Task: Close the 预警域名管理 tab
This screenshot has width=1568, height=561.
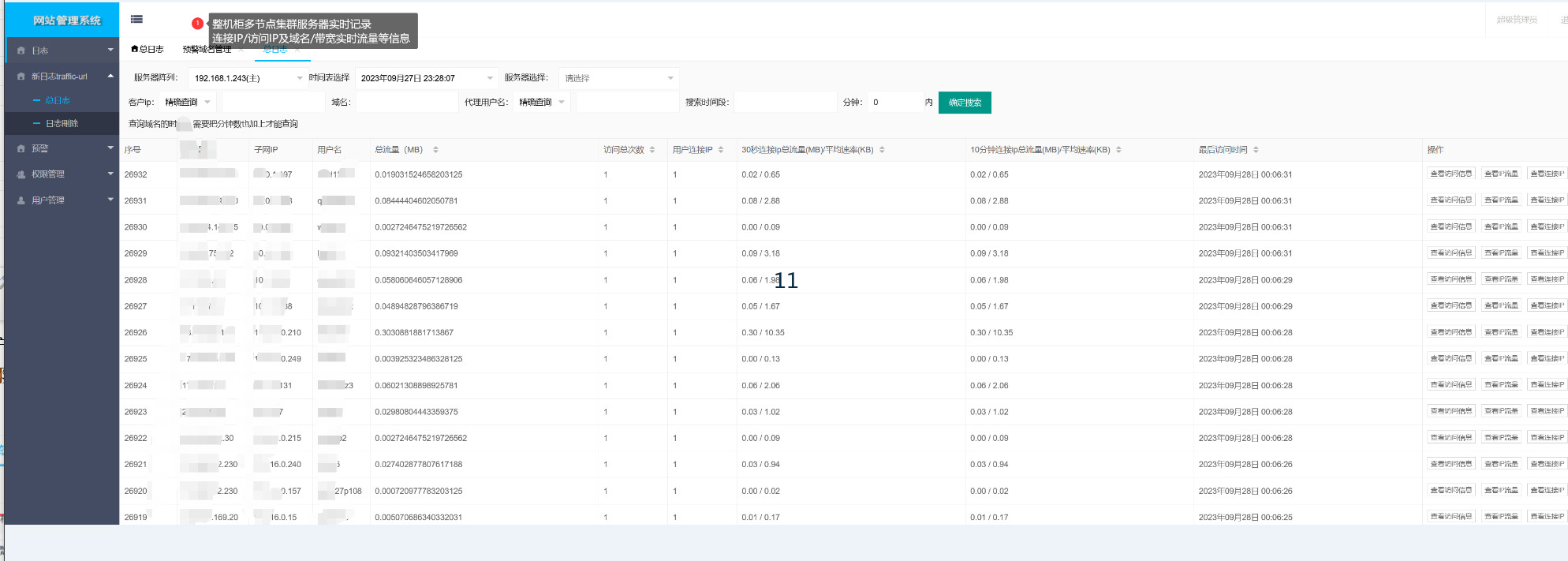Action: 241,50
